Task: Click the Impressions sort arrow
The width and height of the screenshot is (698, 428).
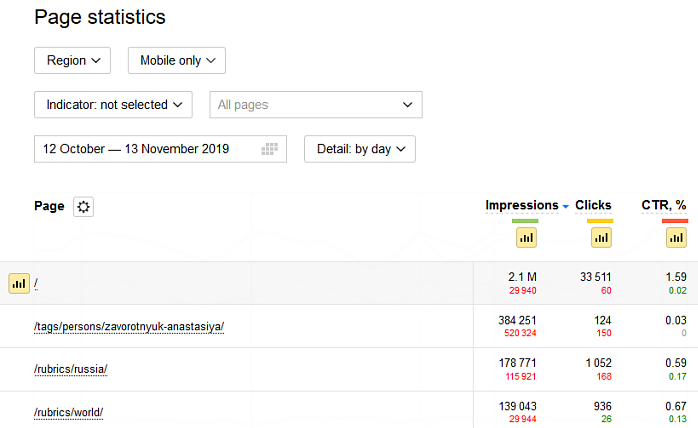Action: tap(565, 206)
